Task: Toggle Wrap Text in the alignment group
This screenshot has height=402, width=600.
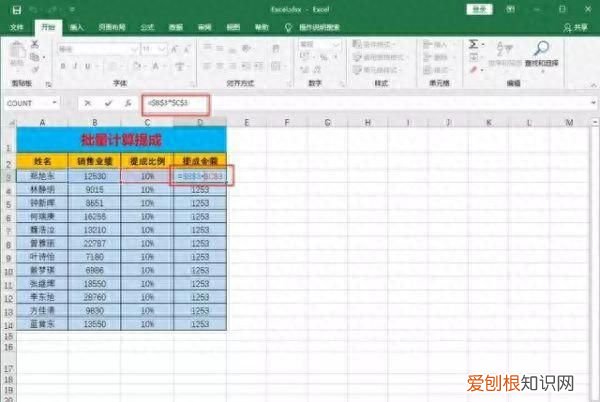Action: point(276,48)
